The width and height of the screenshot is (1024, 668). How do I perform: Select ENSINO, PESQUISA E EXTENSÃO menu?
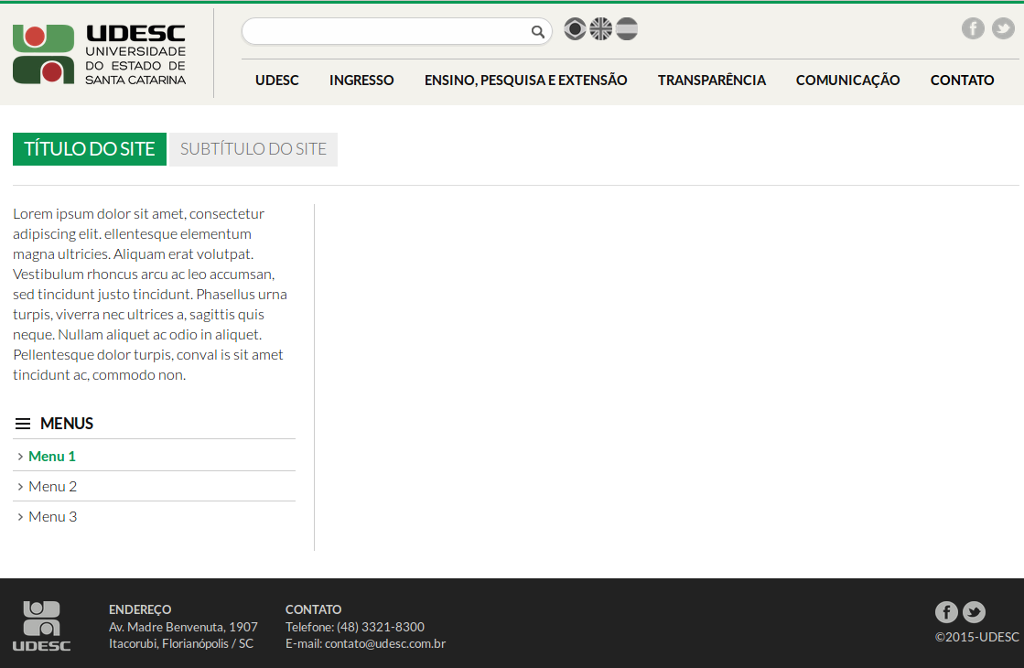point(525,80)
